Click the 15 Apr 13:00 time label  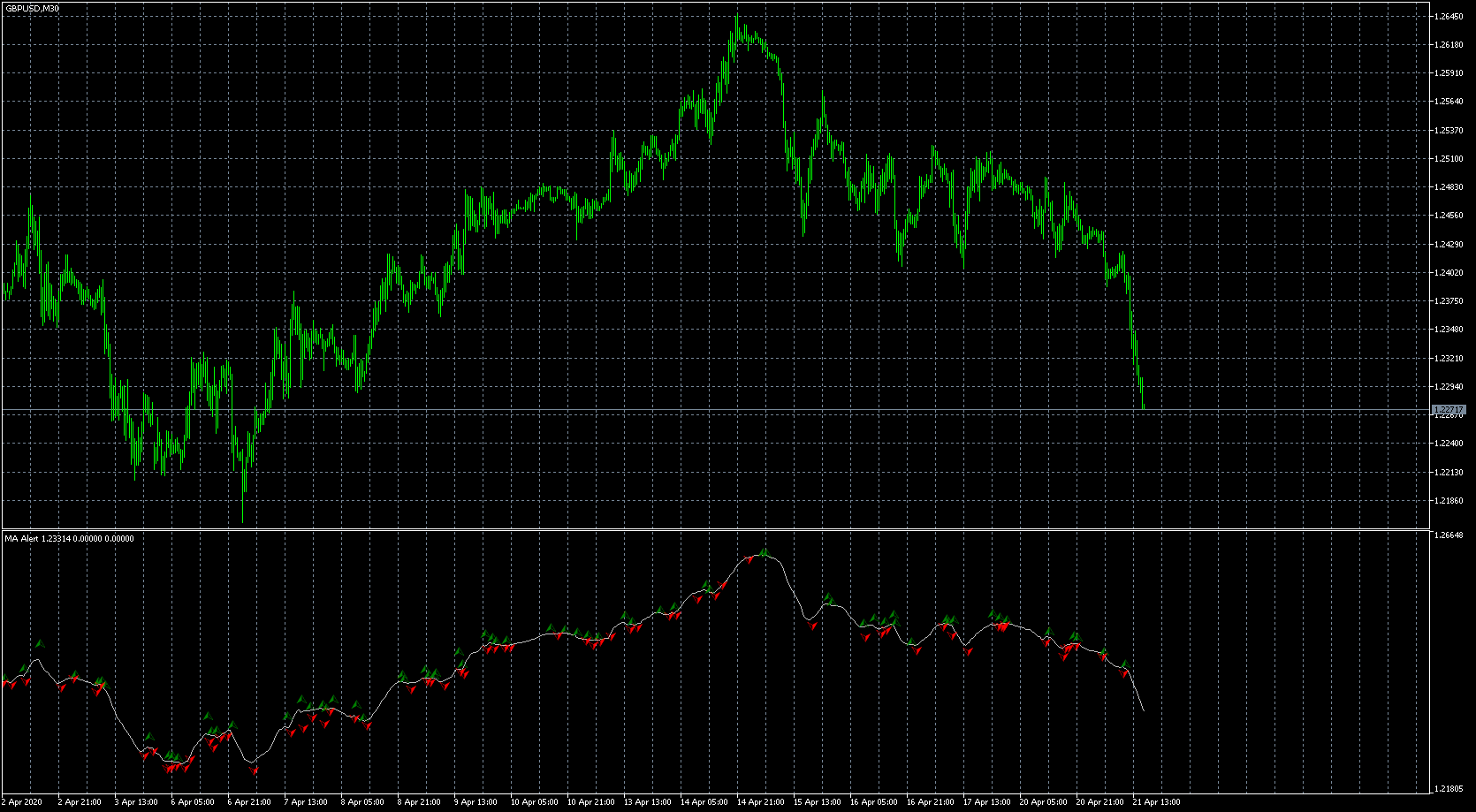[817, 802]
